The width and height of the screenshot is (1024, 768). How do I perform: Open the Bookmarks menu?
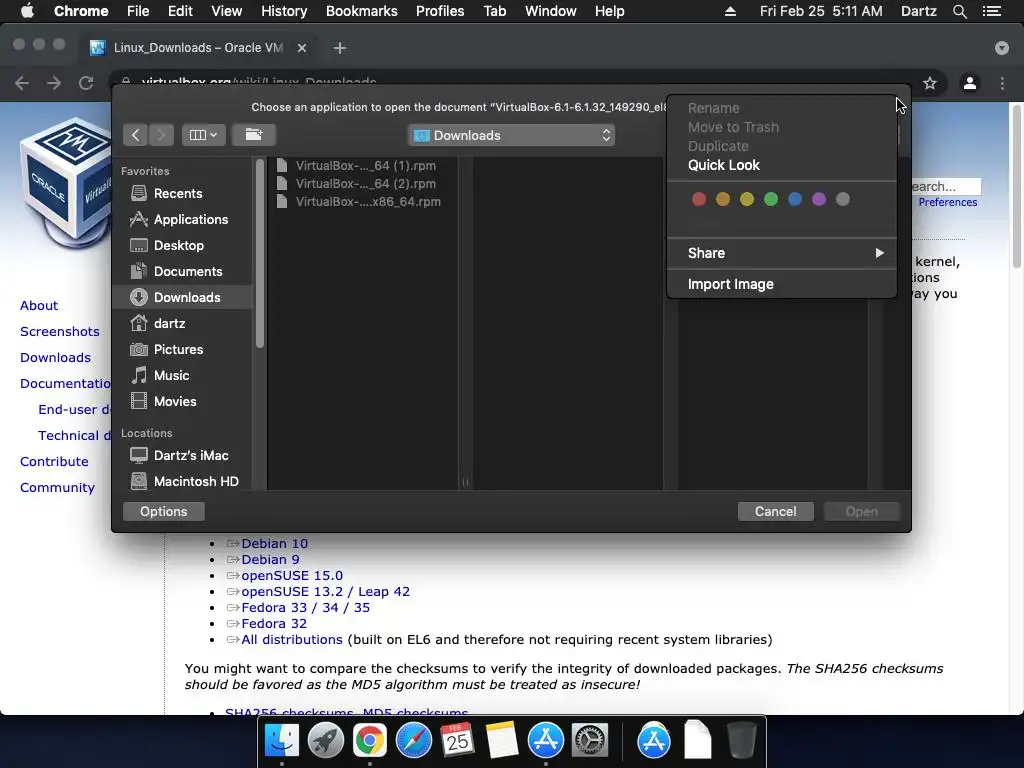[362, 11]
